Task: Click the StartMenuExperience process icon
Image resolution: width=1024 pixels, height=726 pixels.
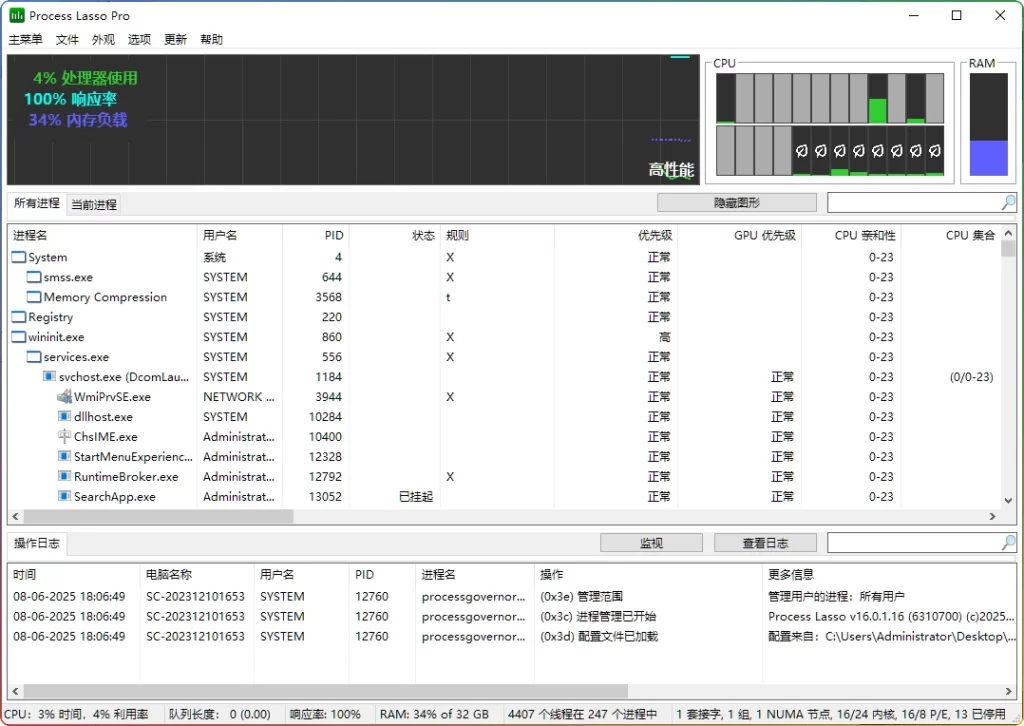Action: click(x=64, y=456)
